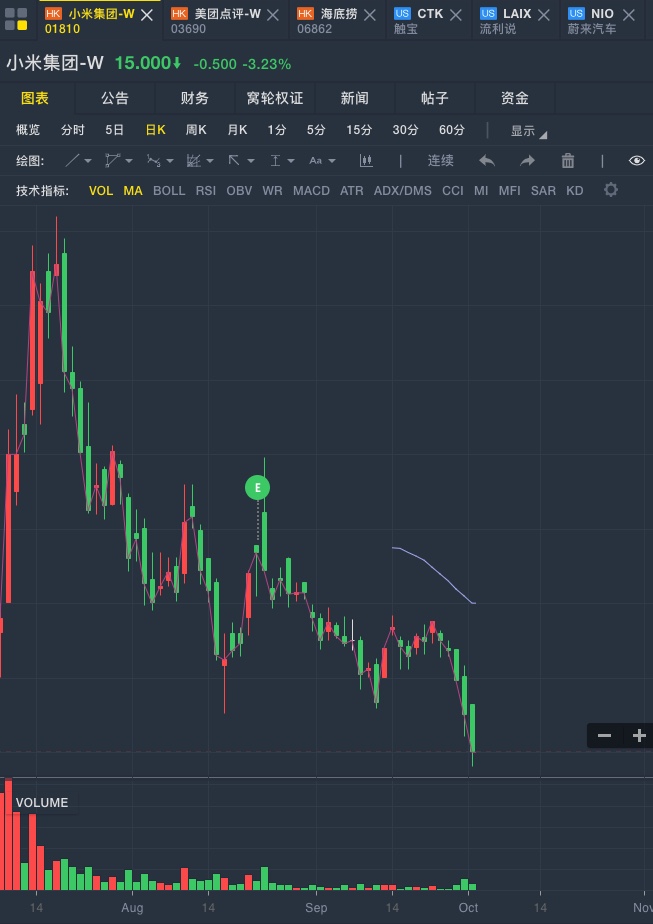Select the 月K monthly candlestick period

pyautogui.click(x=238, y=130)
